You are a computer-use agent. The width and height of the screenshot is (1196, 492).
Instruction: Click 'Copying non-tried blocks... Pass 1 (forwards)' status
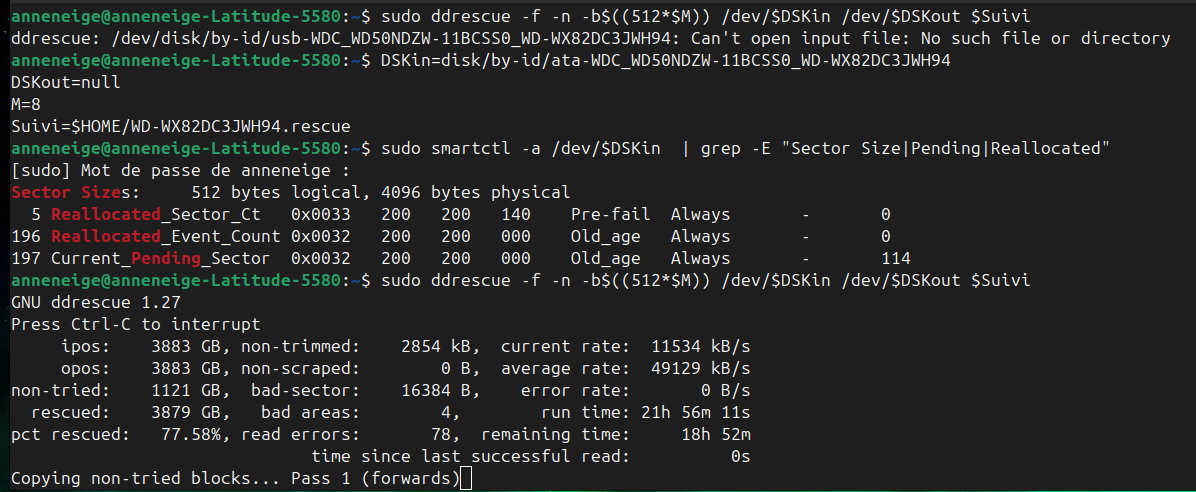pos(236,480)
